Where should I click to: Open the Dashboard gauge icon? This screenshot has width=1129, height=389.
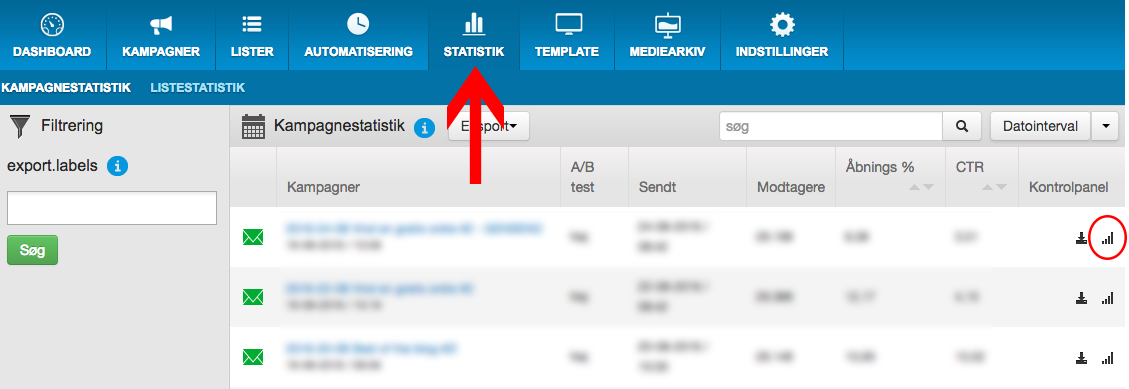[x=52, y=26]
